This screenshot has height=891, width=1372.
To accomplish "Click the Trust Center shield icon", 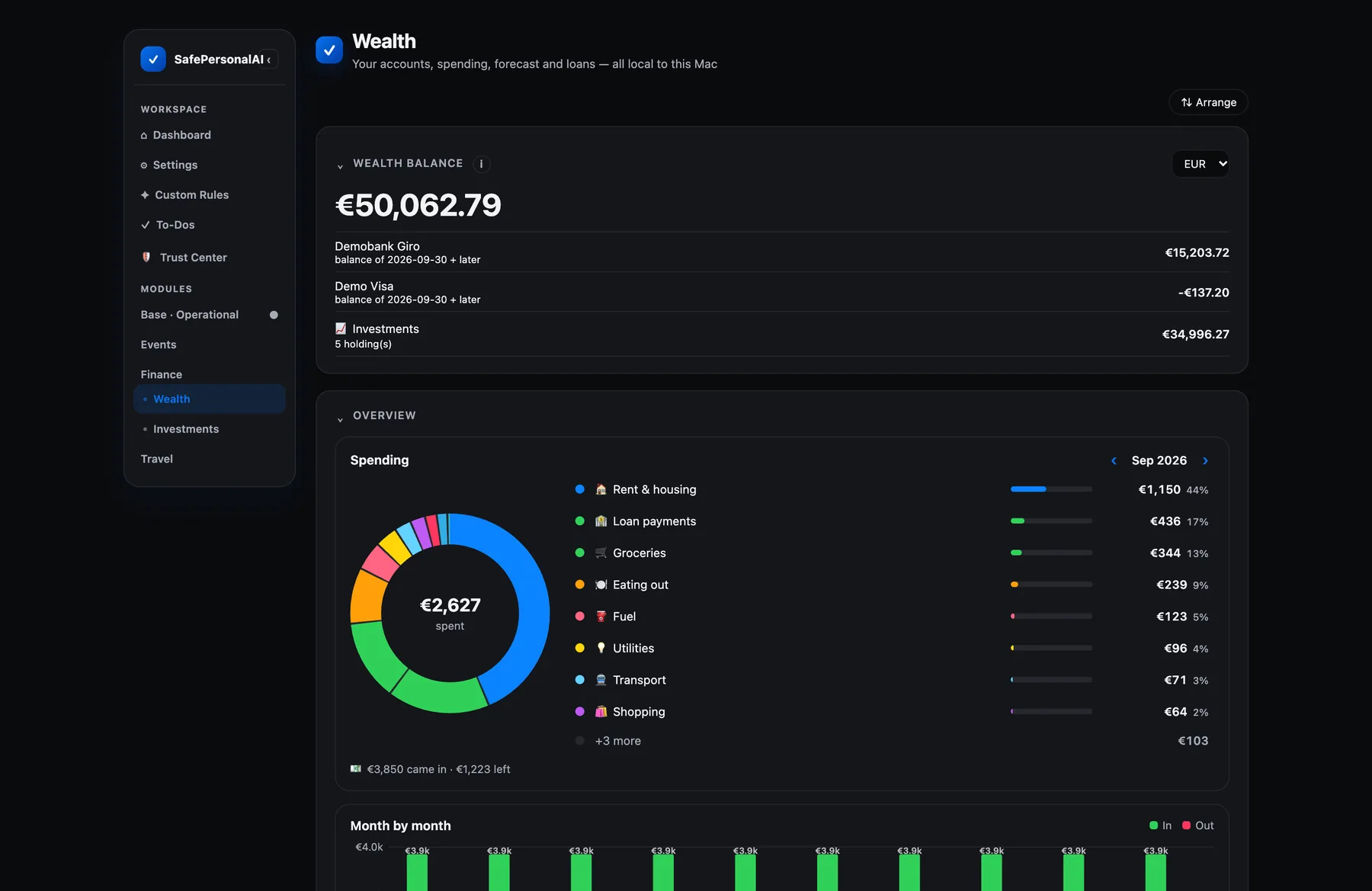I will coord(146,258).
